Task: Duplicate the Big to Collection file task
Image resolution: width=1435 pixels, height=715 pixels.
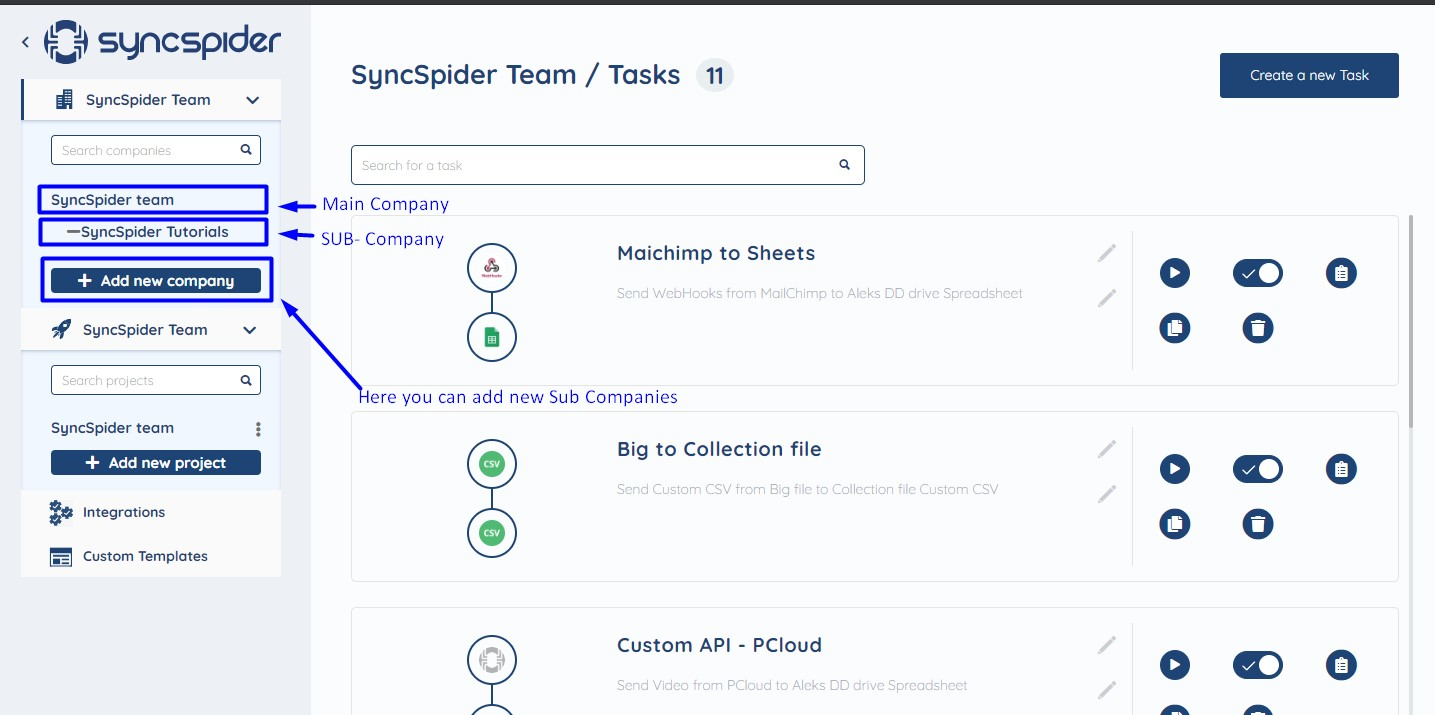Action: click(x=1175, y=524)
